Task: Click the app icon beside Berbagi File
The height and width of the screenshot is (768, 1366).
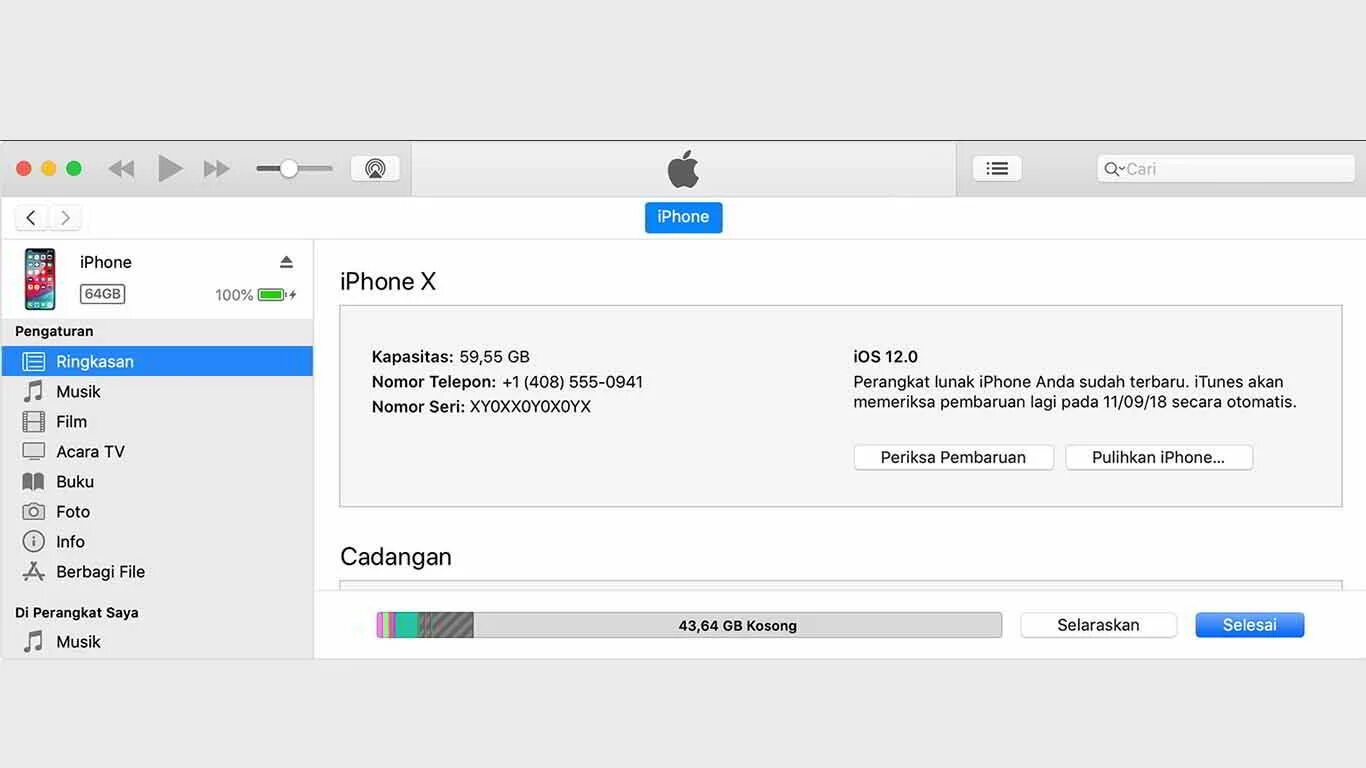Action: pyautogui.click(x=34, y=571)
